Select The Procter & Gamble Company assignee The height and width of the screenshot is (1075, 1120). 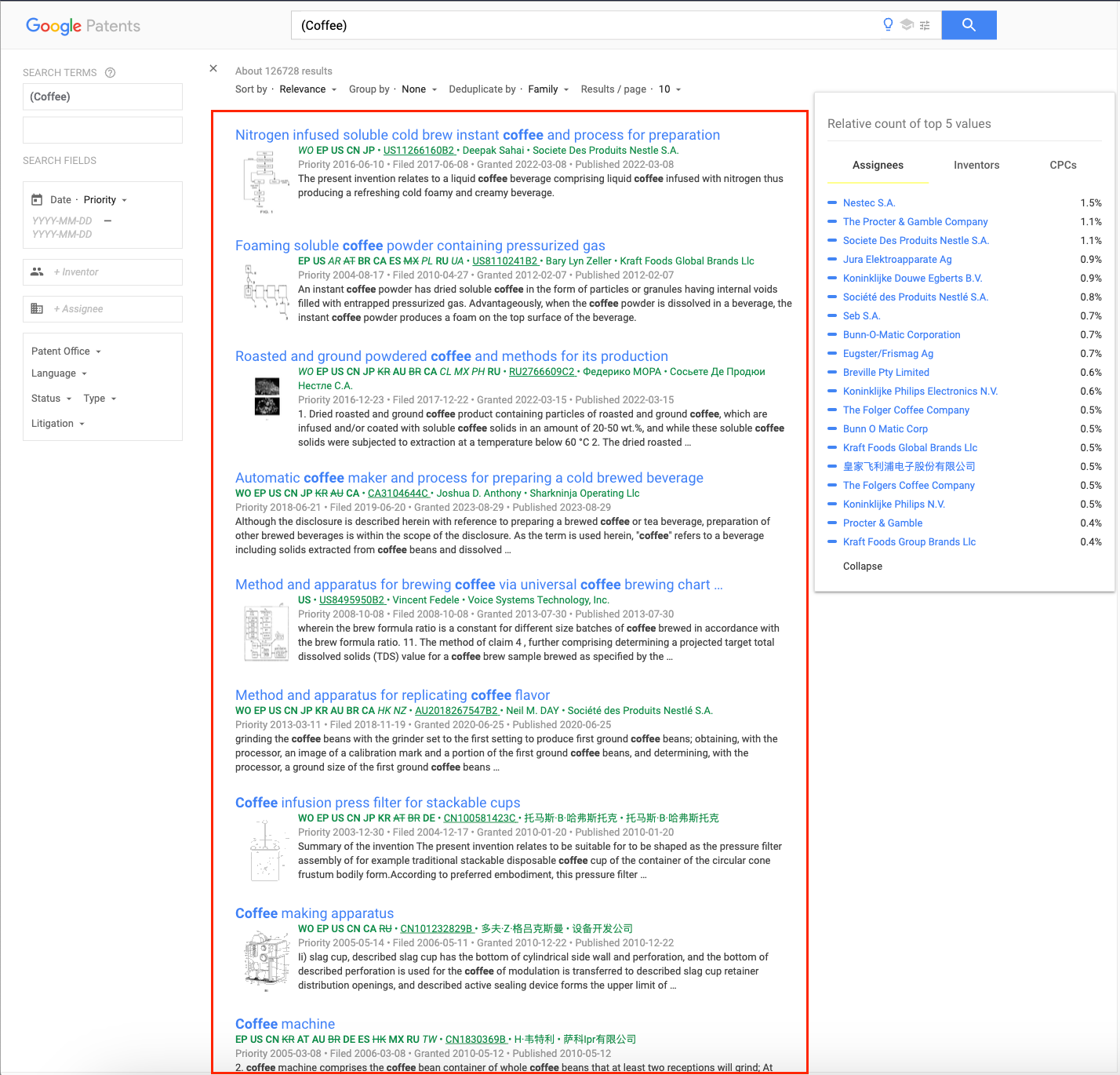[915, 222]
